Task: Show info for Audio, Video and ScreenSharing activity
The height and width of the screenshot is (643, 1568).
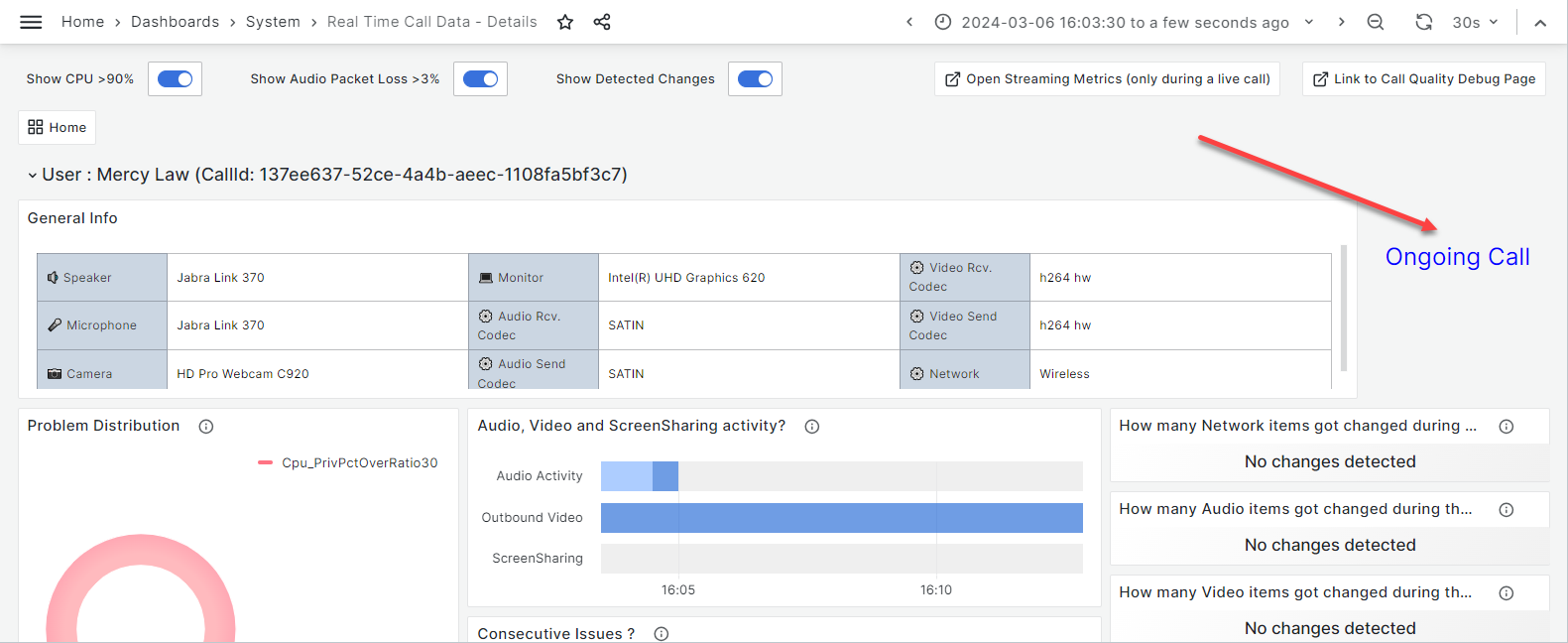Action: (x=812, y=427)
